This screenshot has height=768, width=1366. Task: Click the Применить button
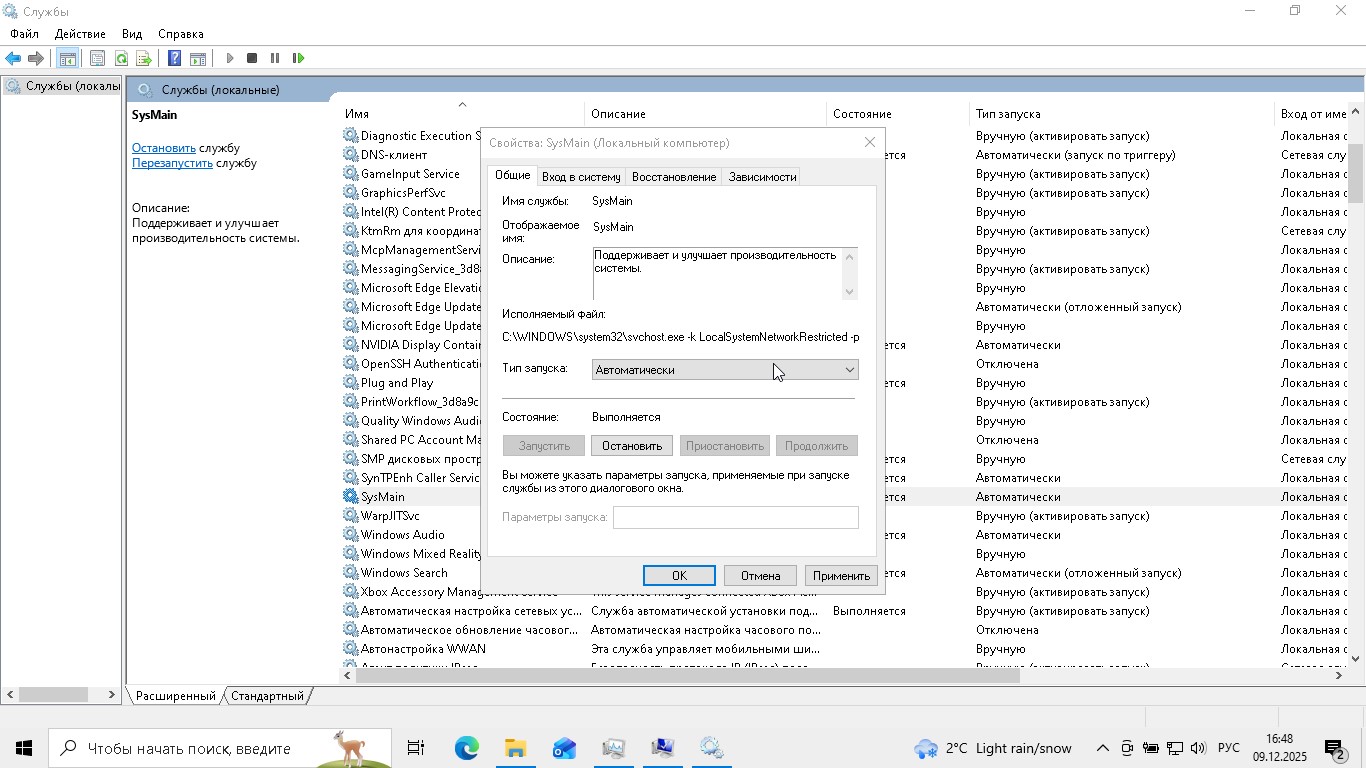(841, 576)
